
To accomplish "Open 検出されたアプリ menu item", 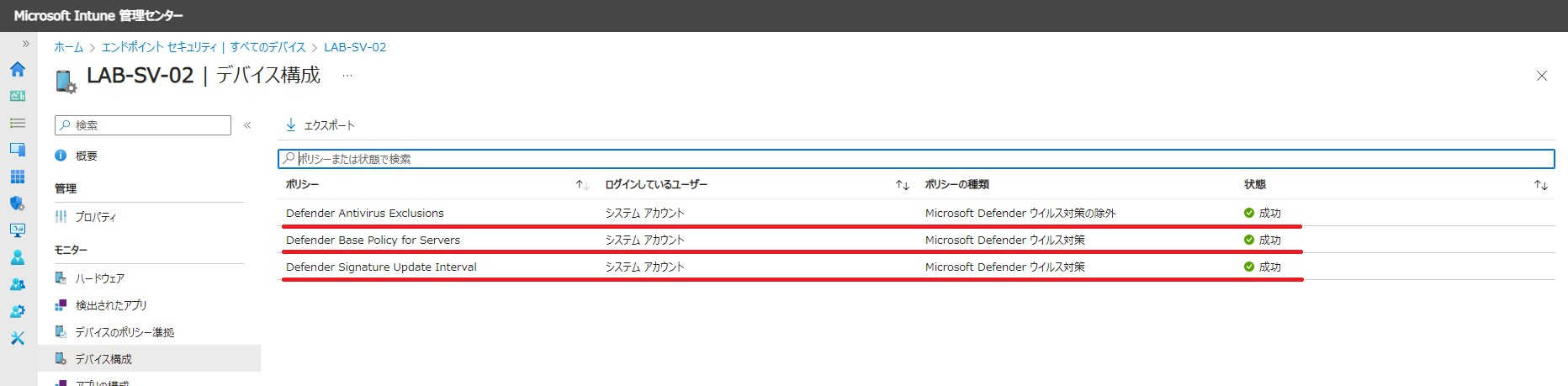I will coord(110,305).
